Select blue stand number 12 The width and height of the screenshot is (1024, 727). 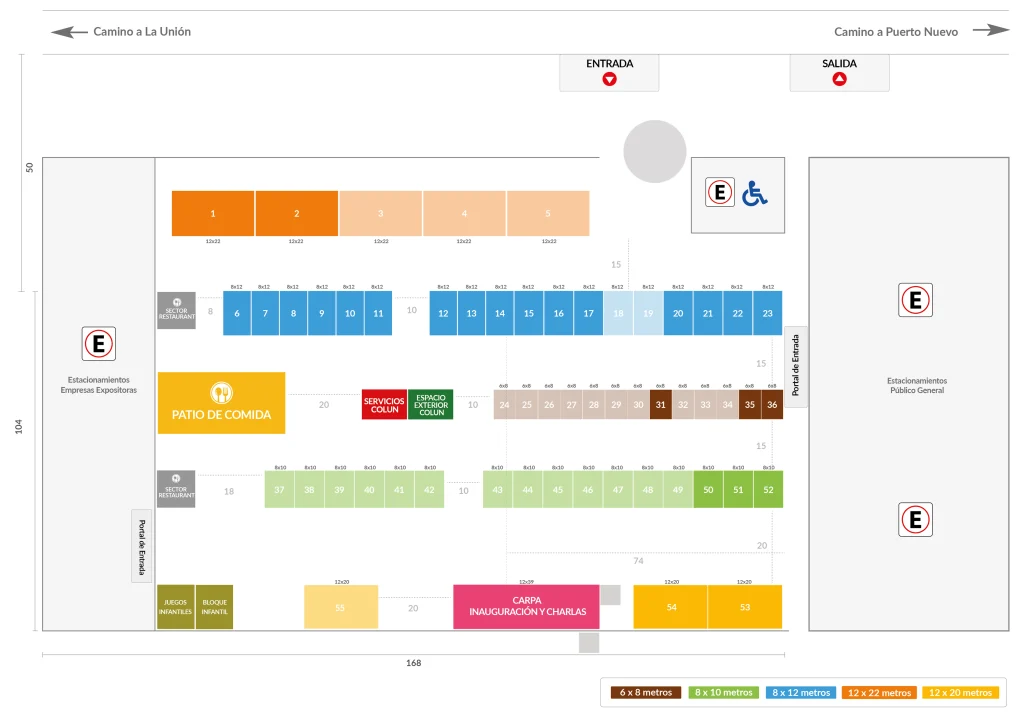point(443,314)
